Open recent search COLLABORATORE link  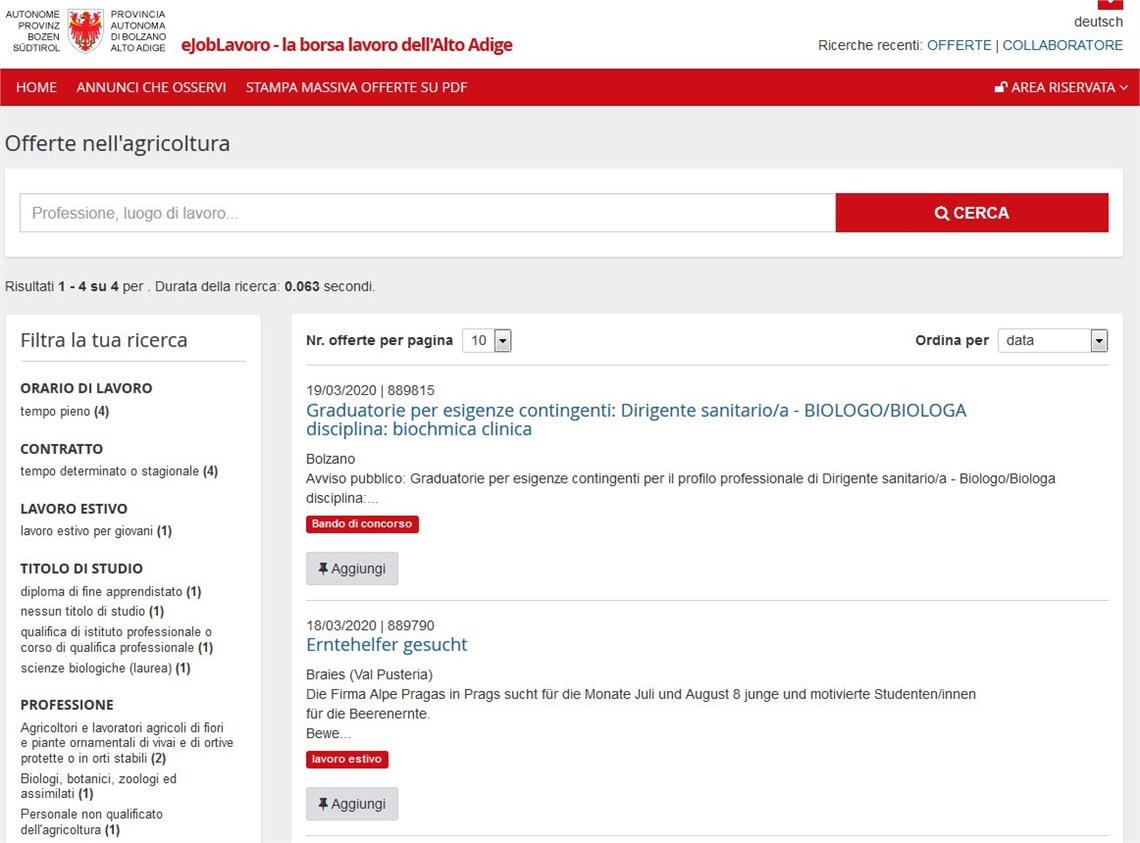tap(1062, 45)
